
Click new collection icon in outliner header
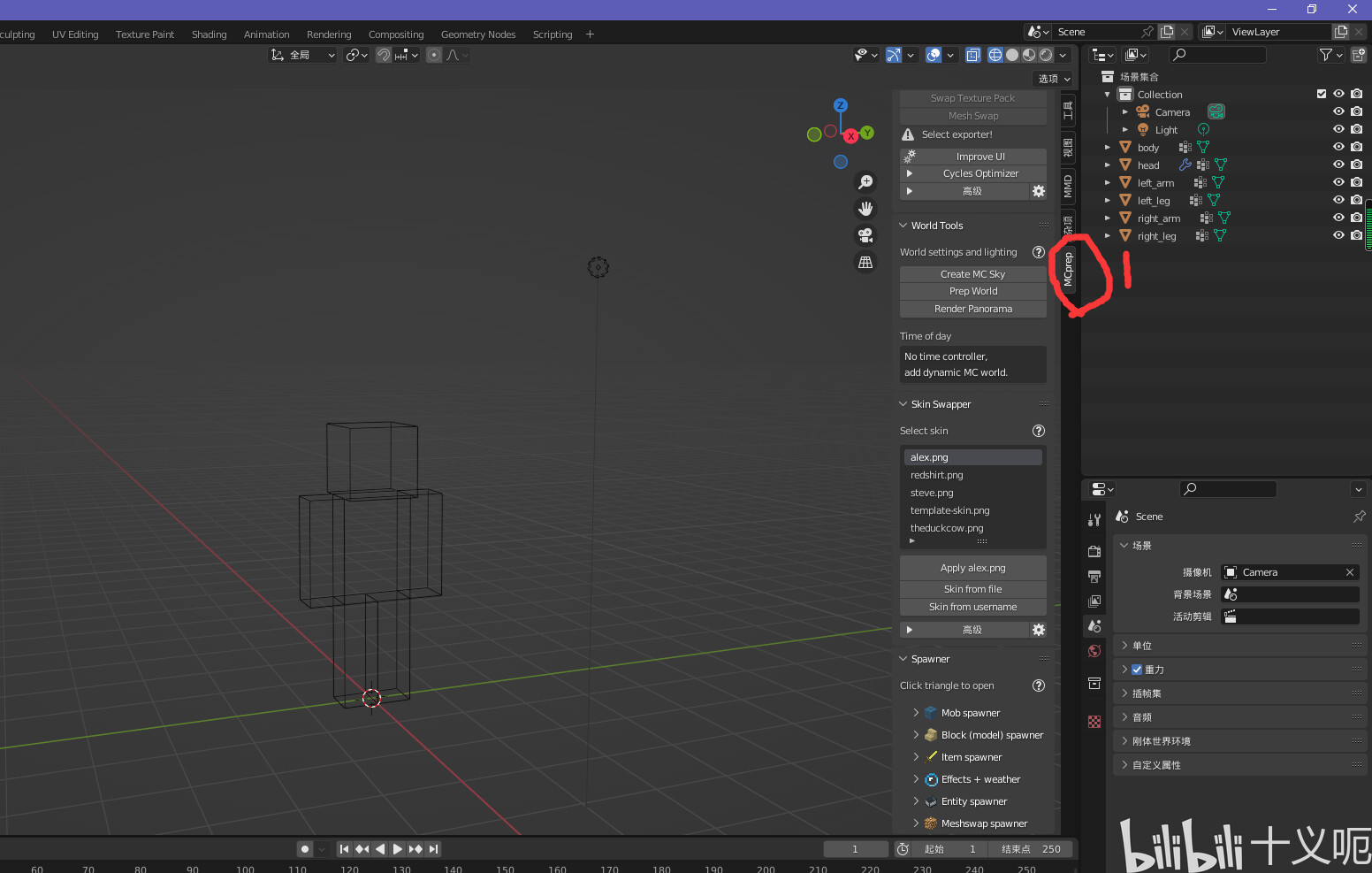(x=1359, y=55)
